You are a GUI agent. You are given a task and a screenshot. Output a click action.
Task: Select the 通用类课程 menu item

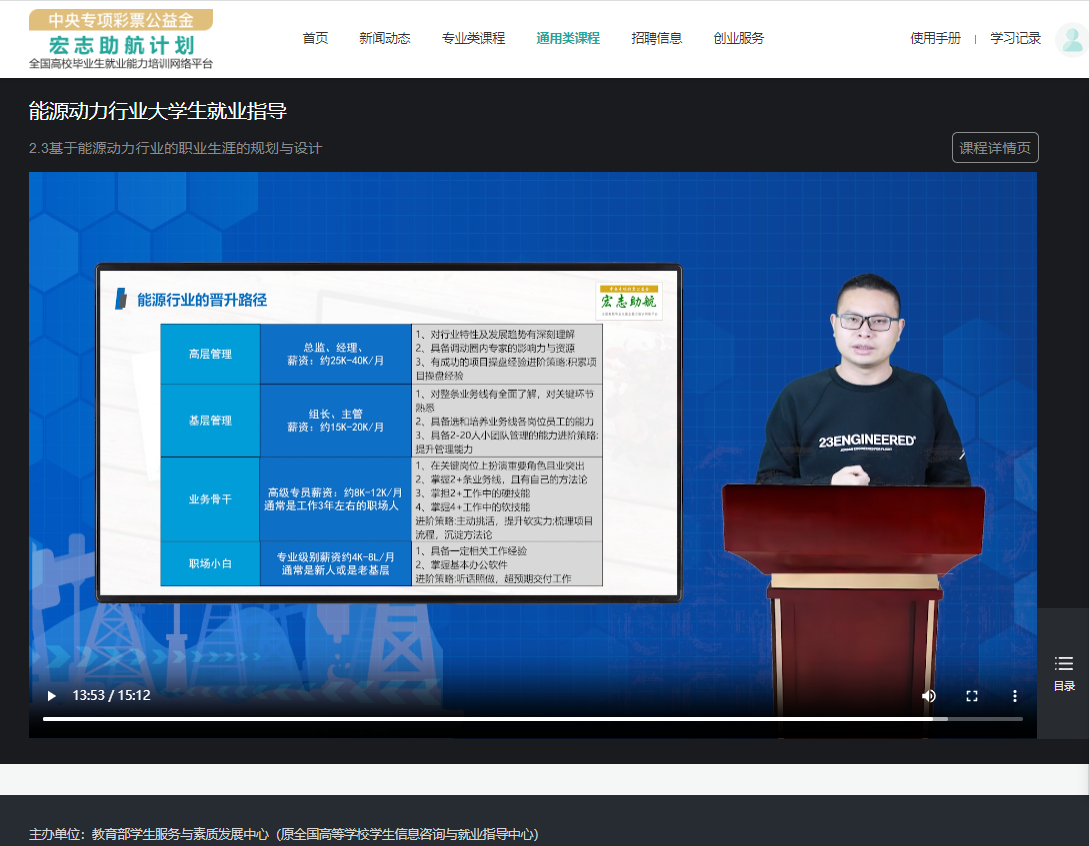tap(568, 39)
